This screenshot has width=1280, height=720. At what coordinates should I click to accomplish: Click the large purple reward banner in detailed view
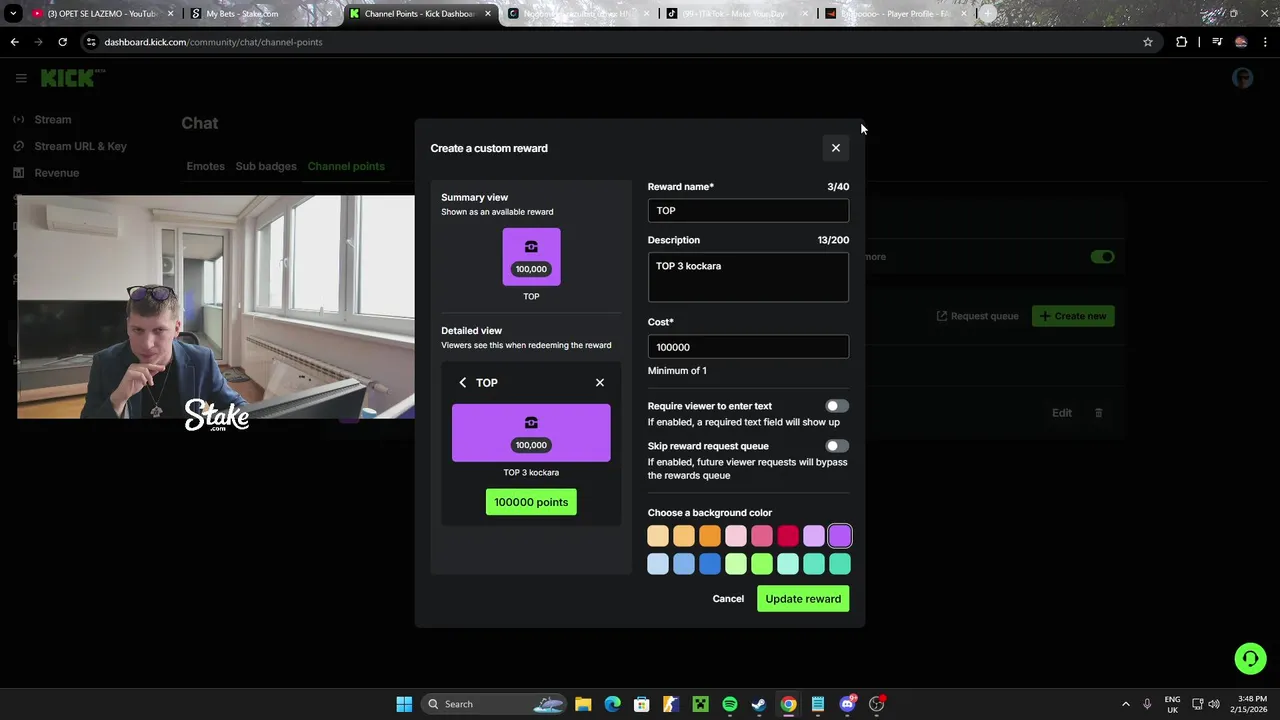point(531,433)
